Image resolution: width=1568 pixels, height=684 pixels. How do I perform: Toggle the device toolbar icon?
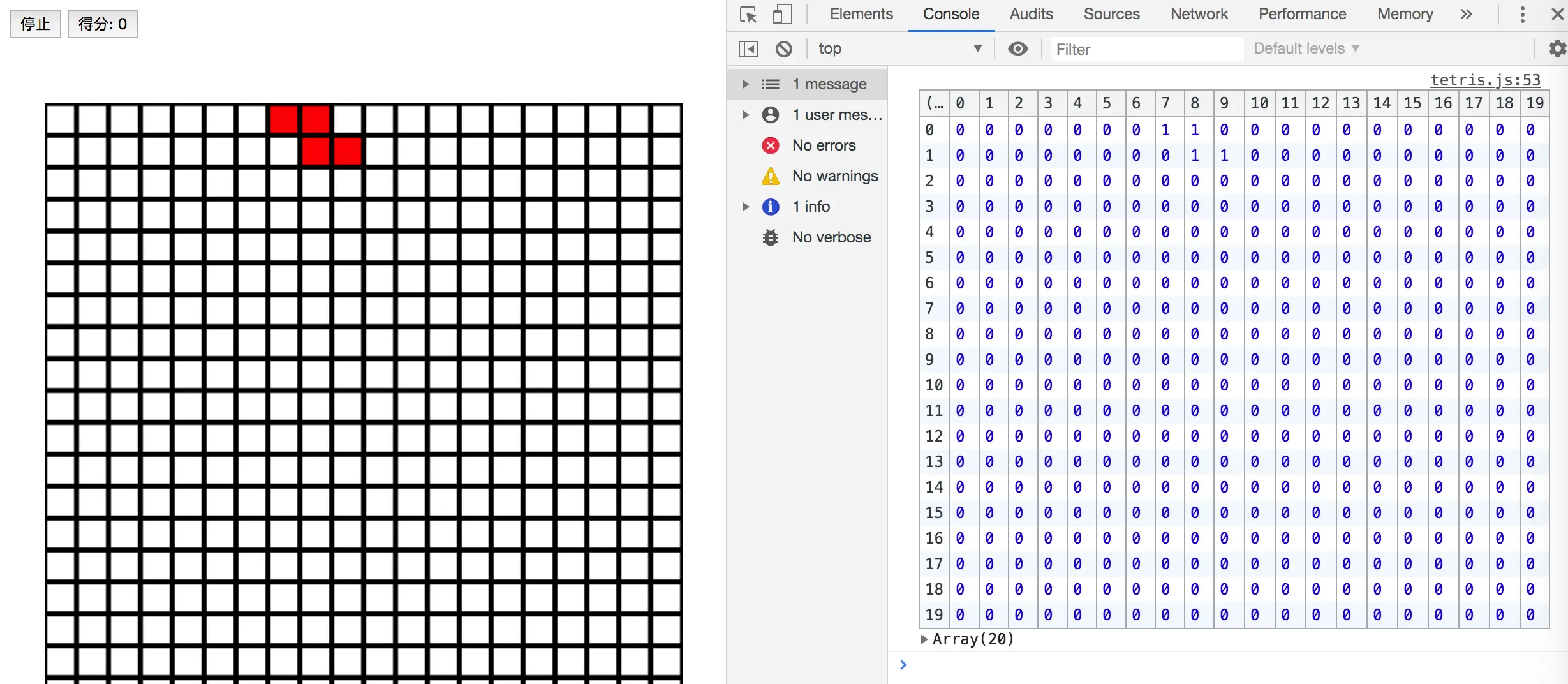(x=782, y=14)
